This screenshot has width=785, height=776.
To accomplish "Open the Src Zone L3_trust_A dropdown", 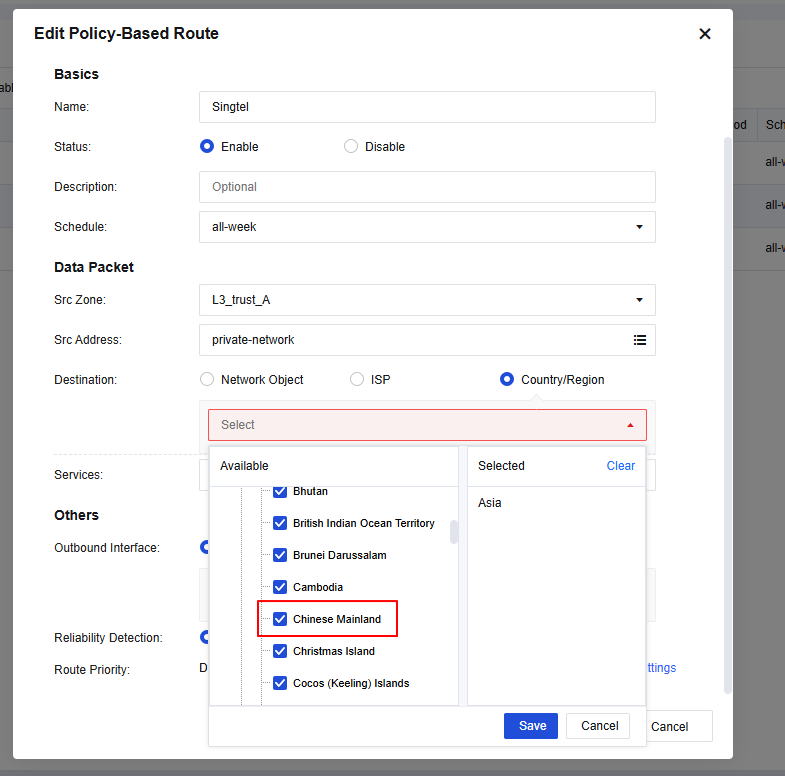I will 639,300.
